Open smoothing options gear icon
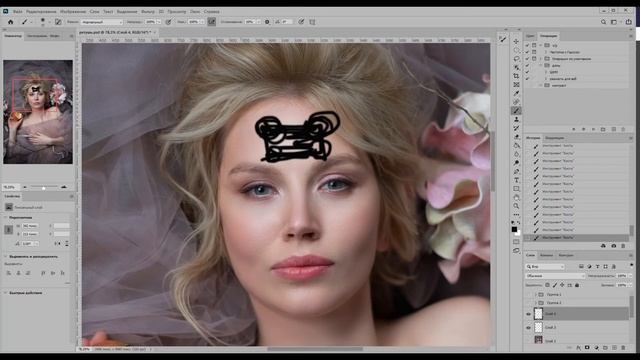Image resolution: width=640 pixels, height=360 pixels. pos(267,22)
